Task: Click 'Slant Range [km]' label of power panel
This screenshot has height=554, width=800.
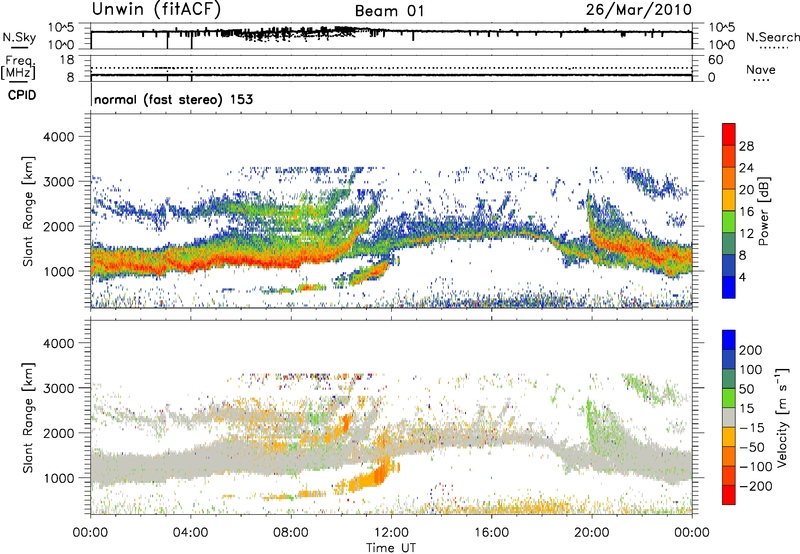Action: click(28, 211)
